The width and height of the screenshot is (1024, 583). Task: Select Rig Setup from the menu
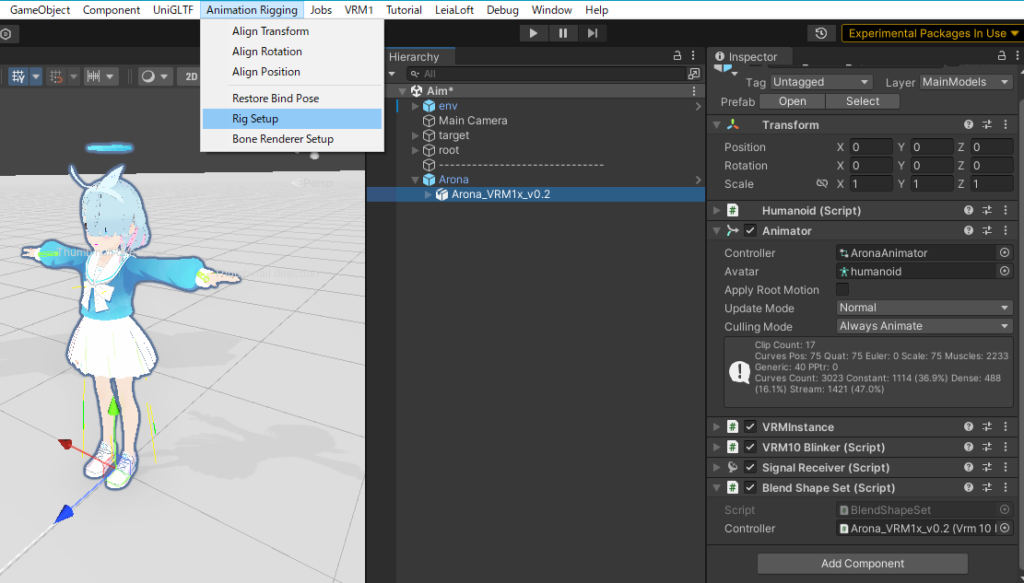(x=255, y=118)
